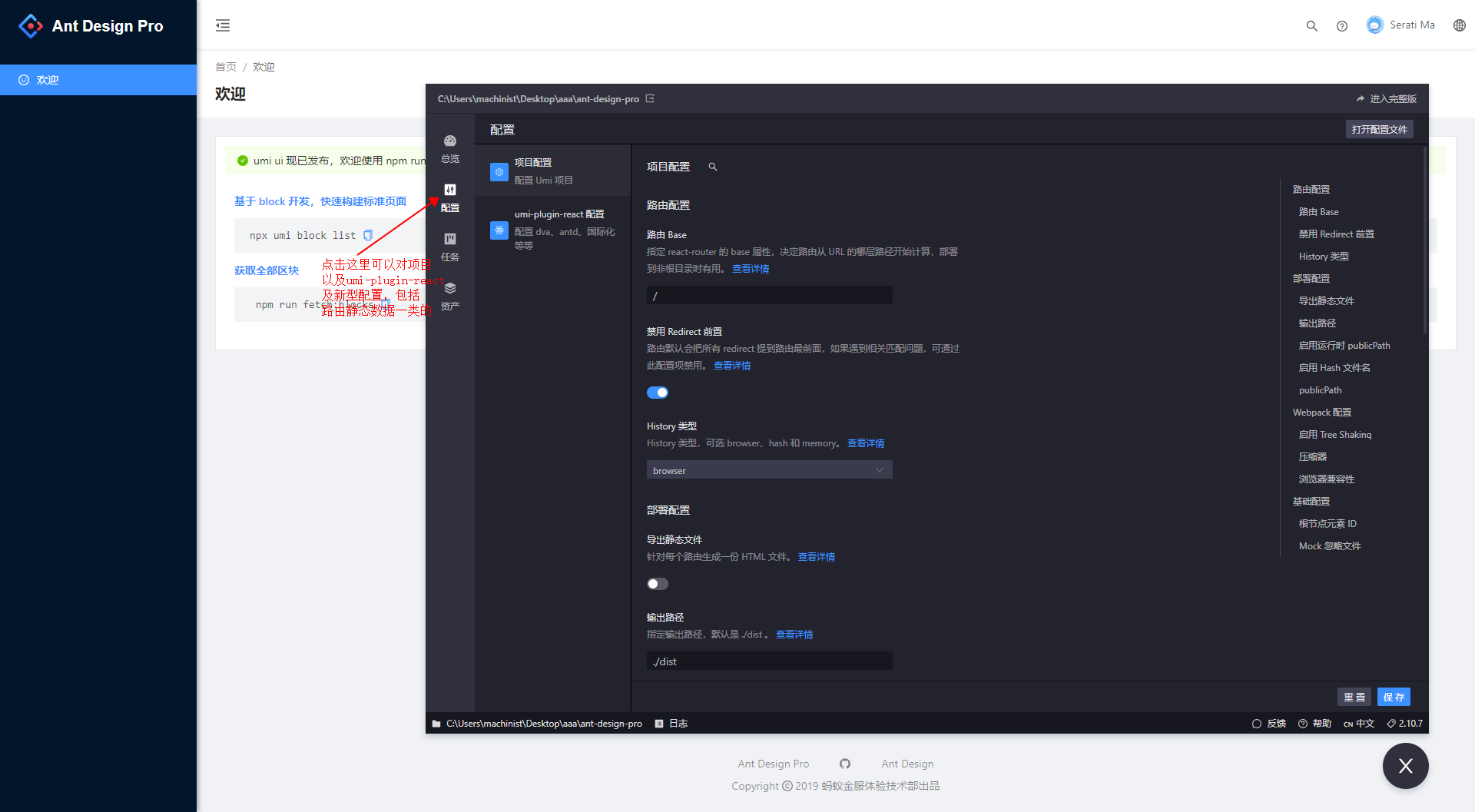1475x812 pixels.
Task: Switch language via CN 中文 selector
Action: tap(1359, 724)
